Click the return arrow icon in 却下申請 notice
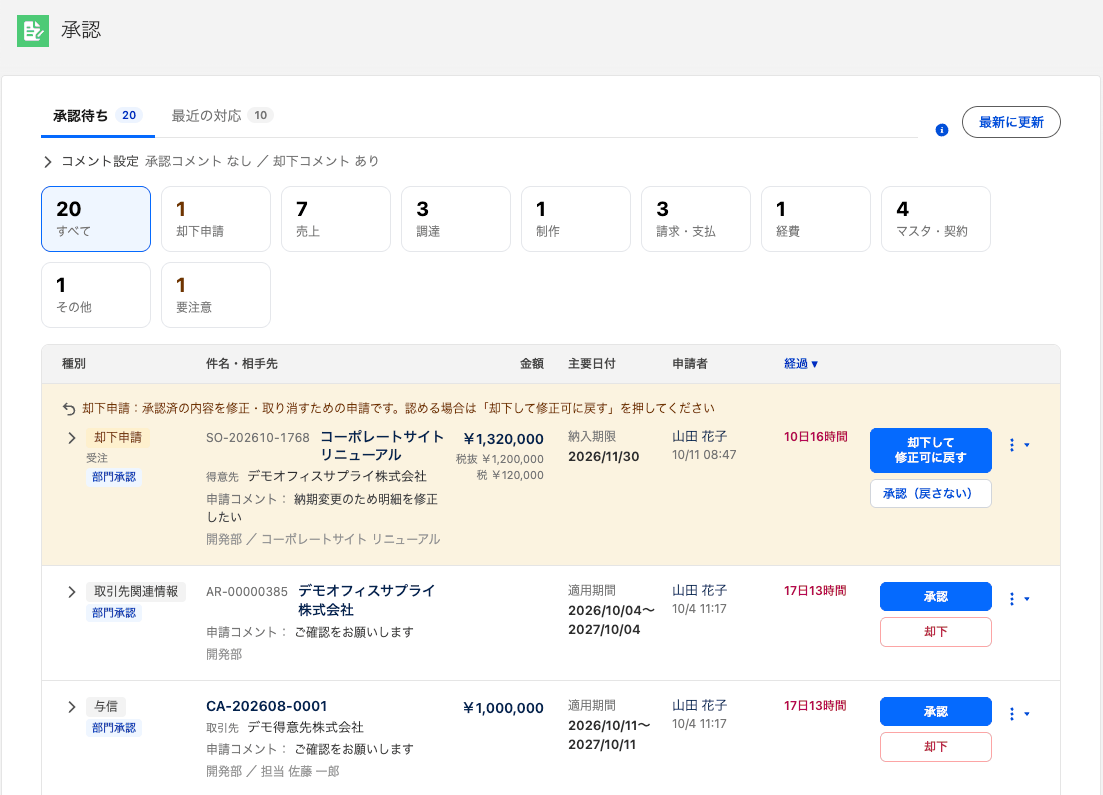The width and height of the screenshot is (1103, 795). [69, 409]
